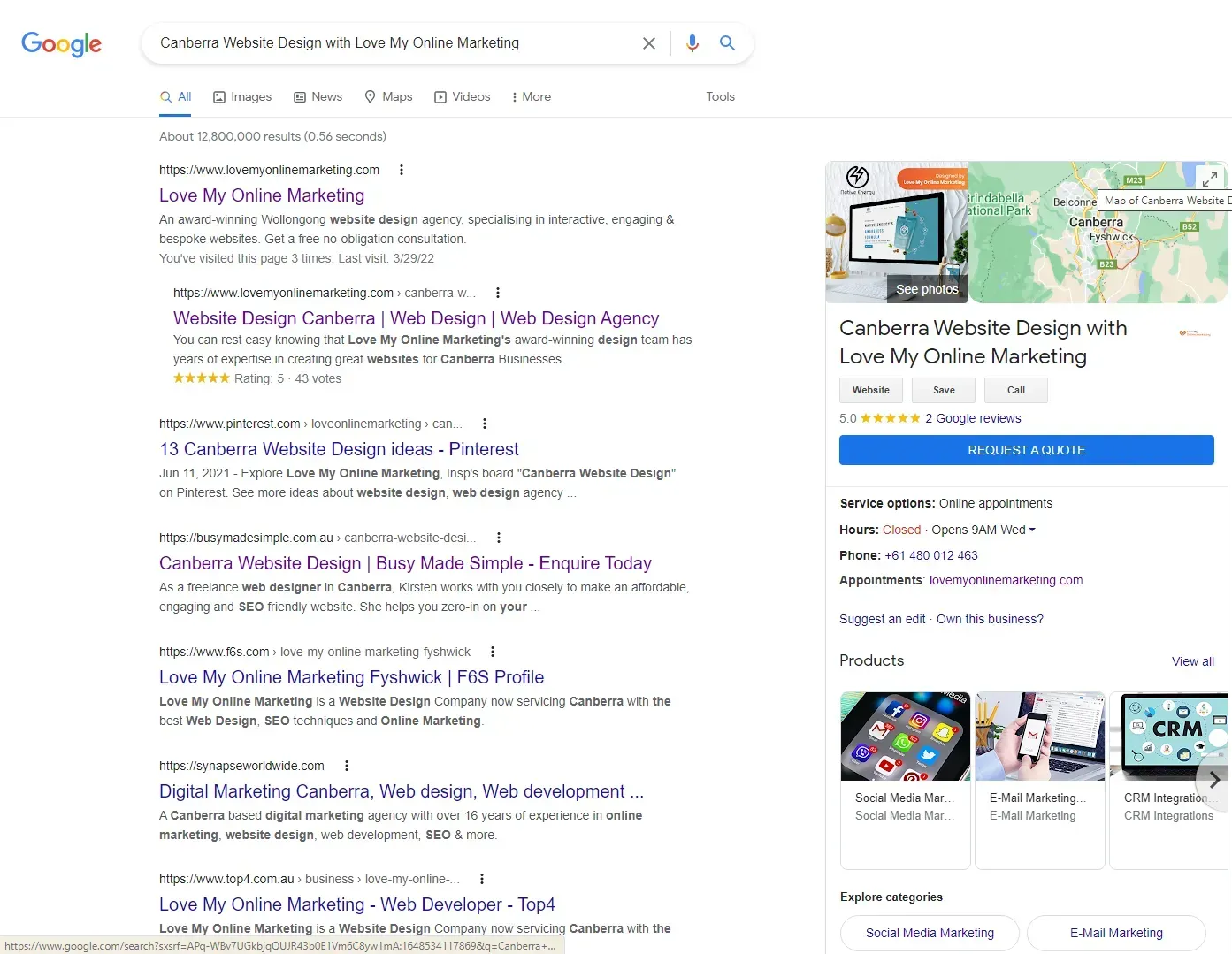
Task: Open the CRM Integrations product card
Action: pos(1170,780)
